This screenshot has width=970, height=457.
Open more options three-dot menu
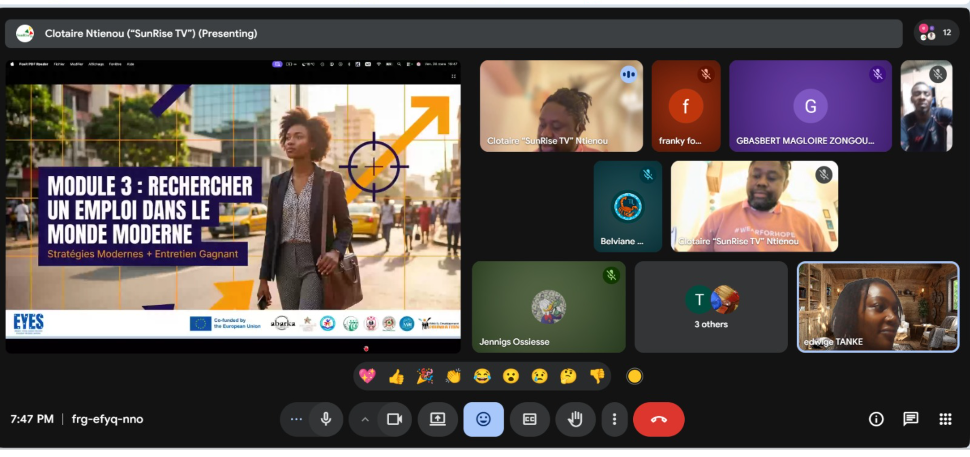click(x=614, y=419)
